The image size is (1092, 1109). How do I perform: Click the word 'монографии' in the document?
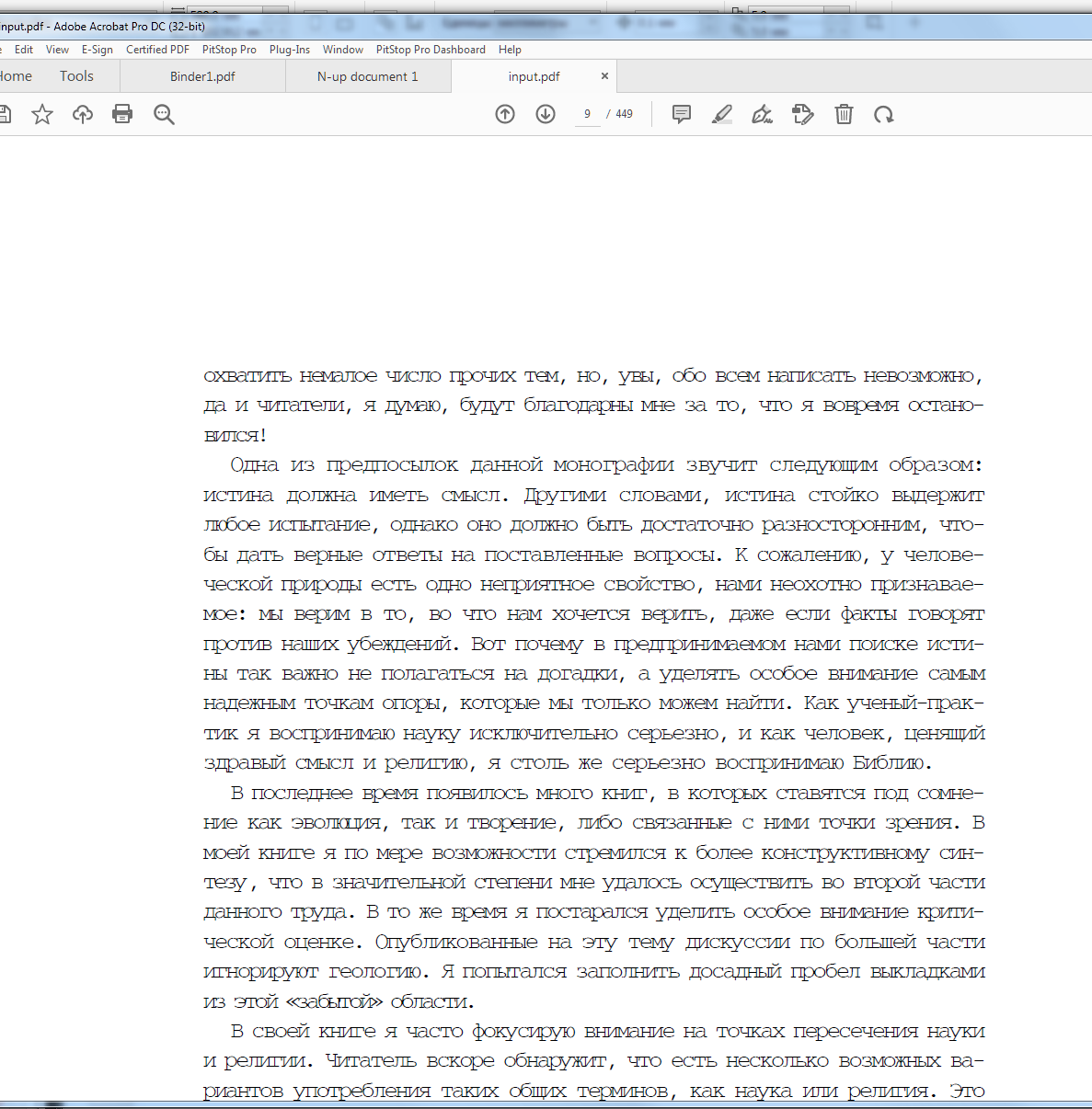coord(614,465)
